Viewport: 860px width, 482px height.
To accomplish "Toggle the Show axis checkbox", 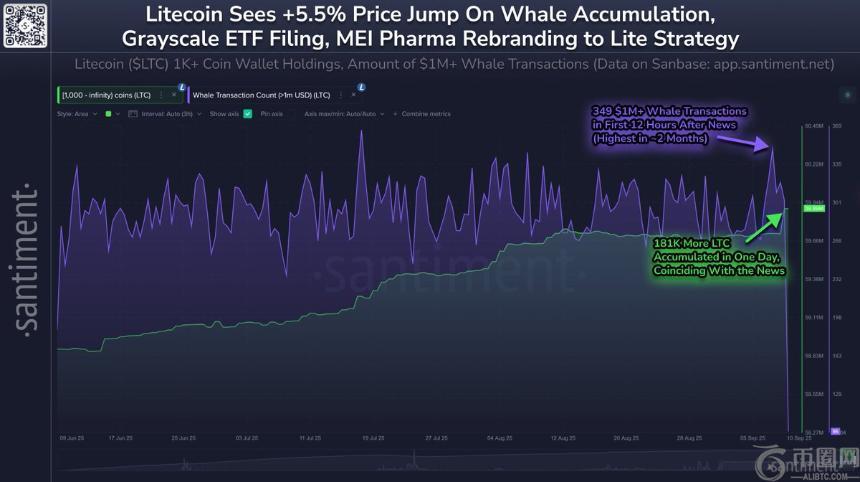I will pyautogui.click(x=247, y=114).
